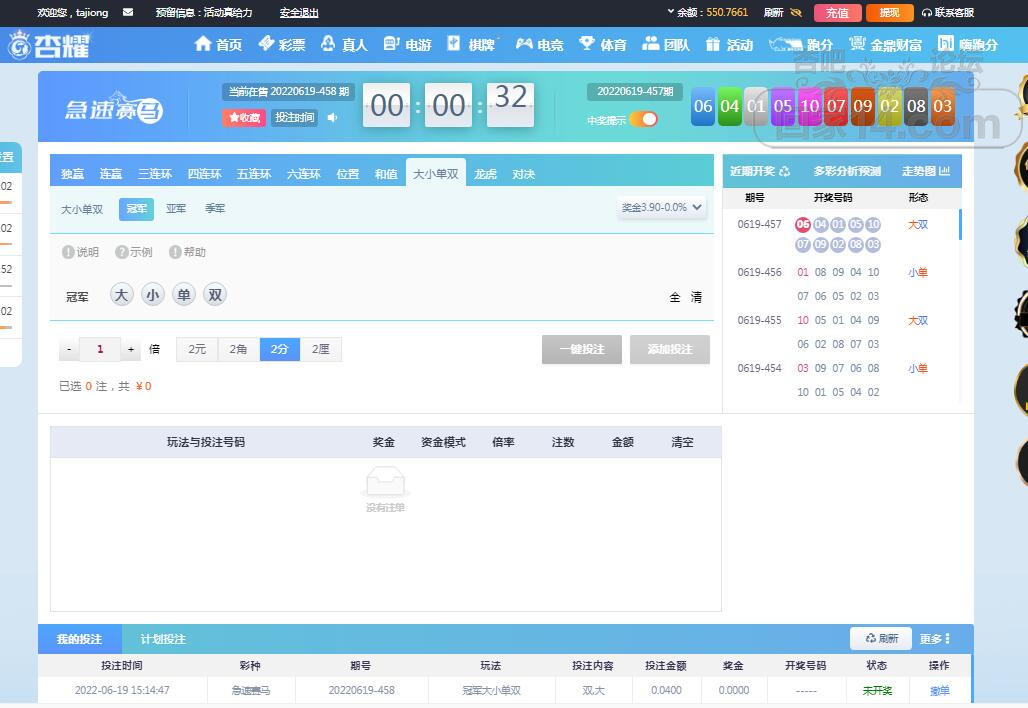Click the hide-balance eye icon
1028x708 pixels.
(797, 12)
